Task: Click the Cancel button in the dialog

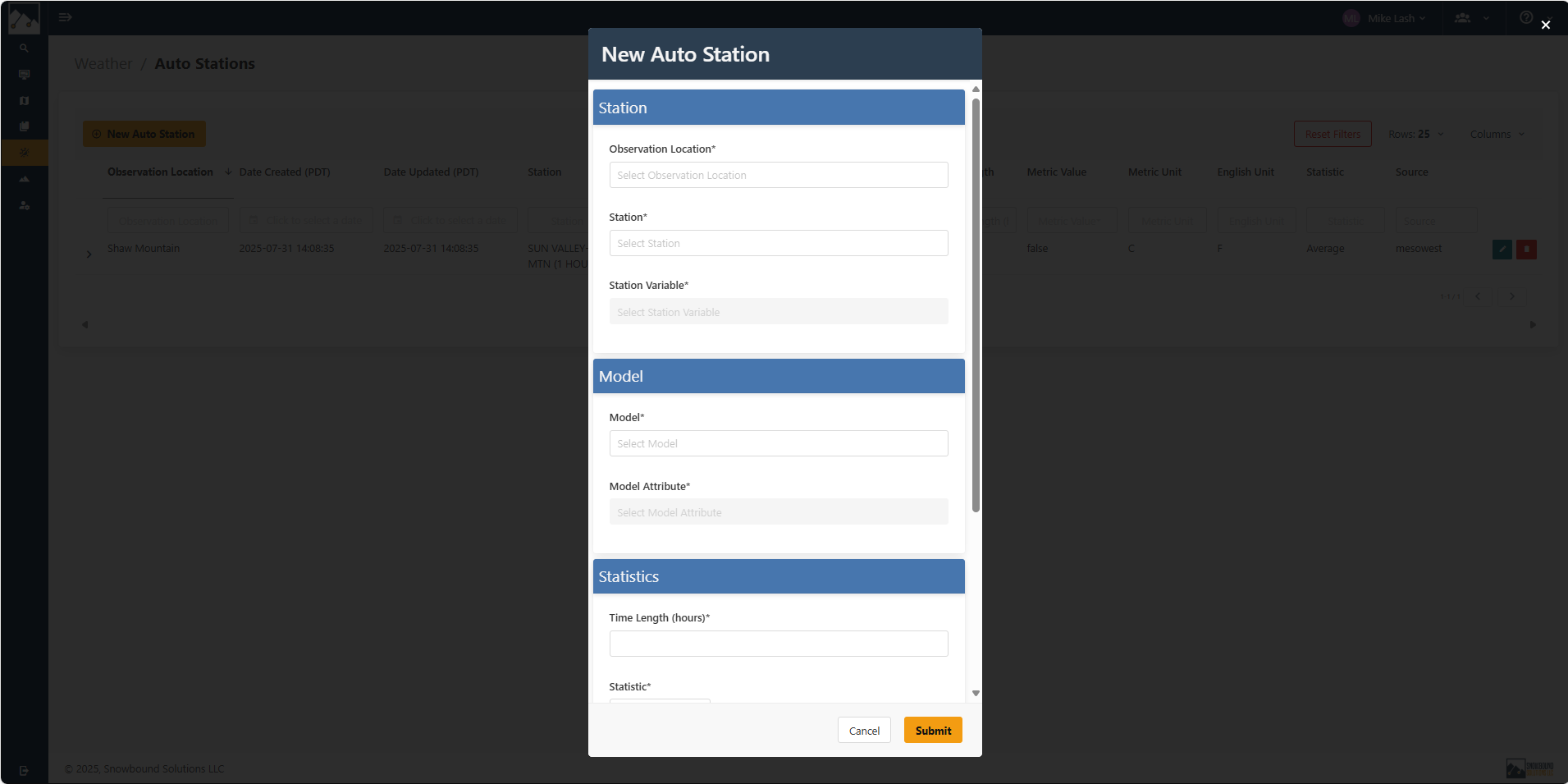Action: [x=864, y=731]
